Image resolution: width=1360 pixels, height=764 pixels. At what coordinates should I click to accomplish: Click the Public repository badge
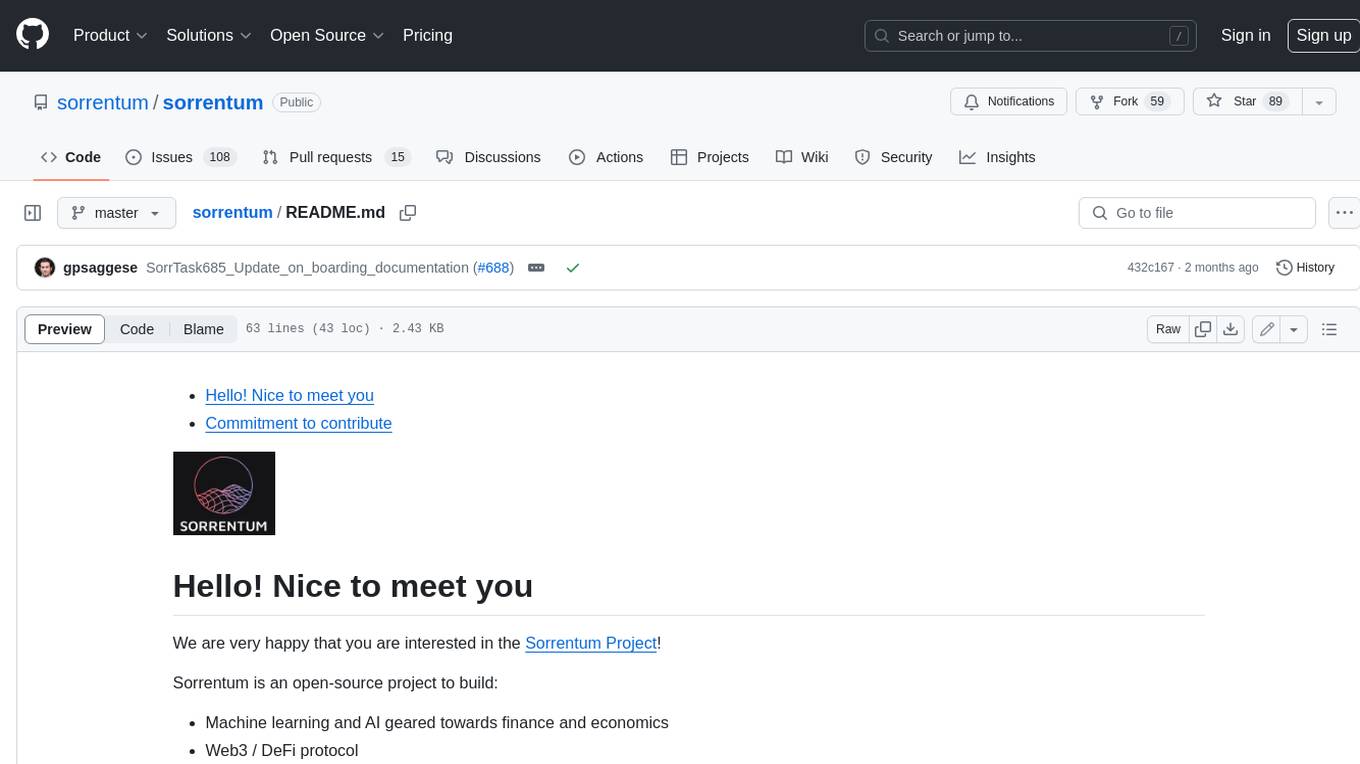tap(296, 102)
